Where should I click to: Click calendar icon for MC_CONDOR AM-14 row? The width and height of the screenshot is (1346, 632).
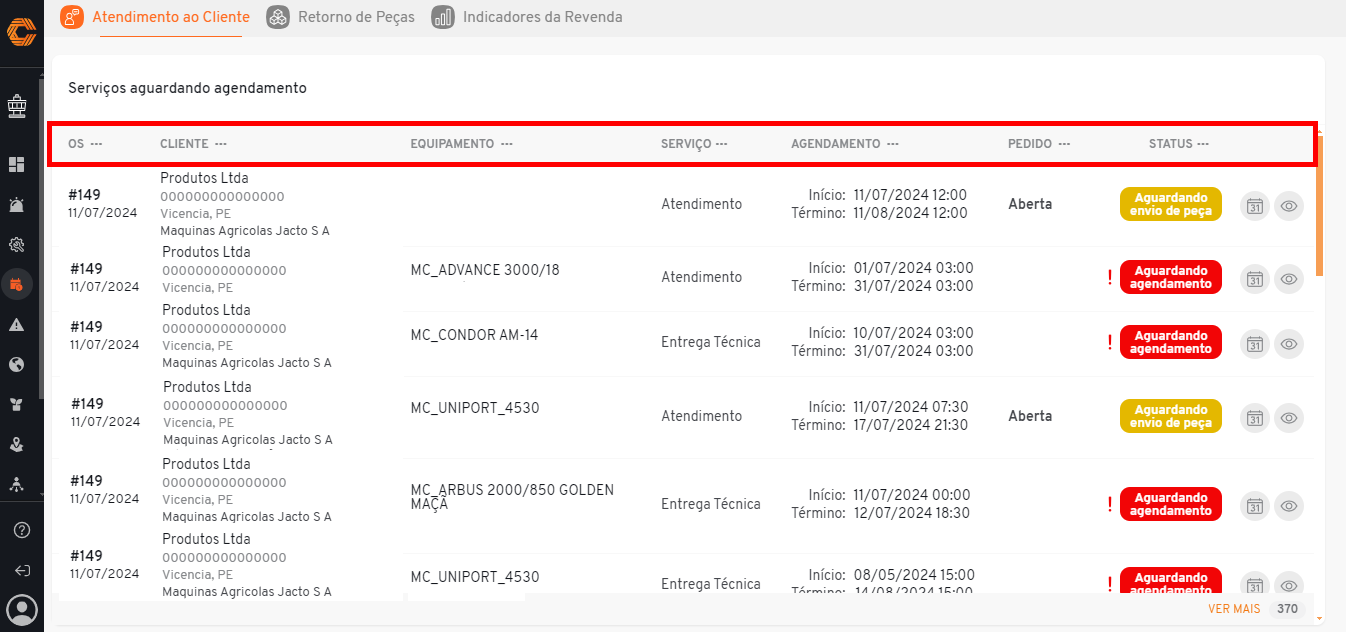[1255, 344]
